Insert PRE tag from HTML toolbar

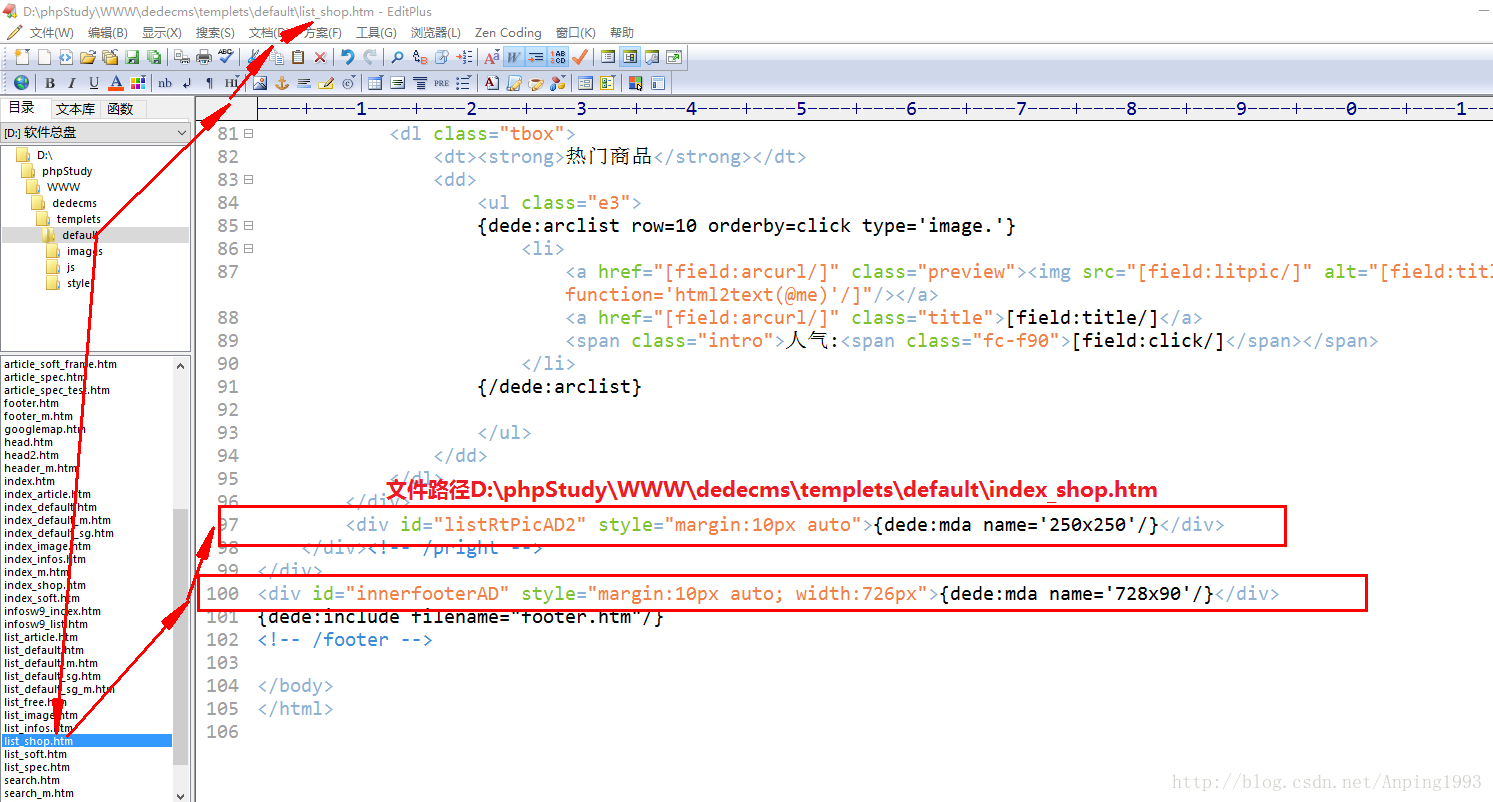[x=441, y=83]
